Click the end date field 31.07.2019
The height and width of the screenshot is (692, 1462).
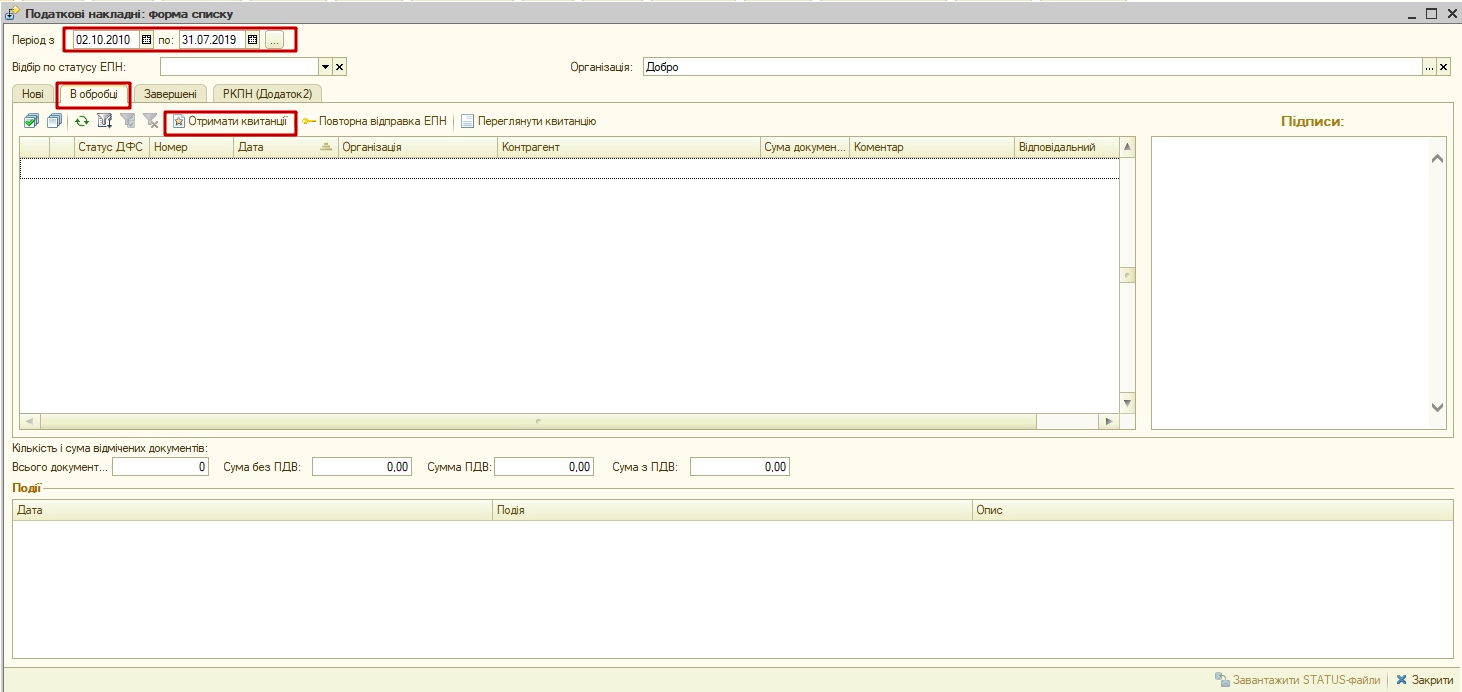pos(213,40)
